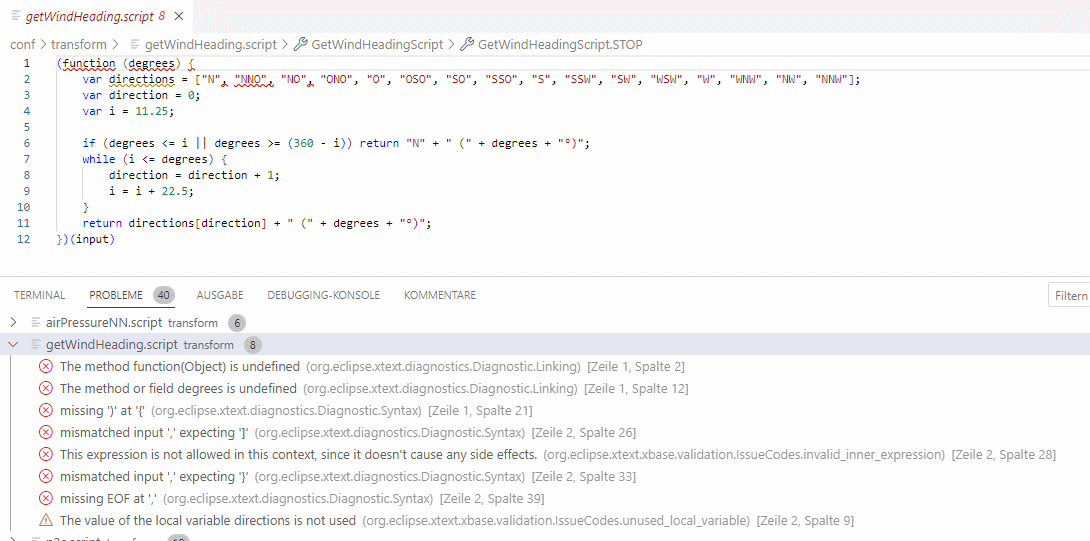
Task: Close the getWindHeading.script editor tab
Action: (179, 17)
